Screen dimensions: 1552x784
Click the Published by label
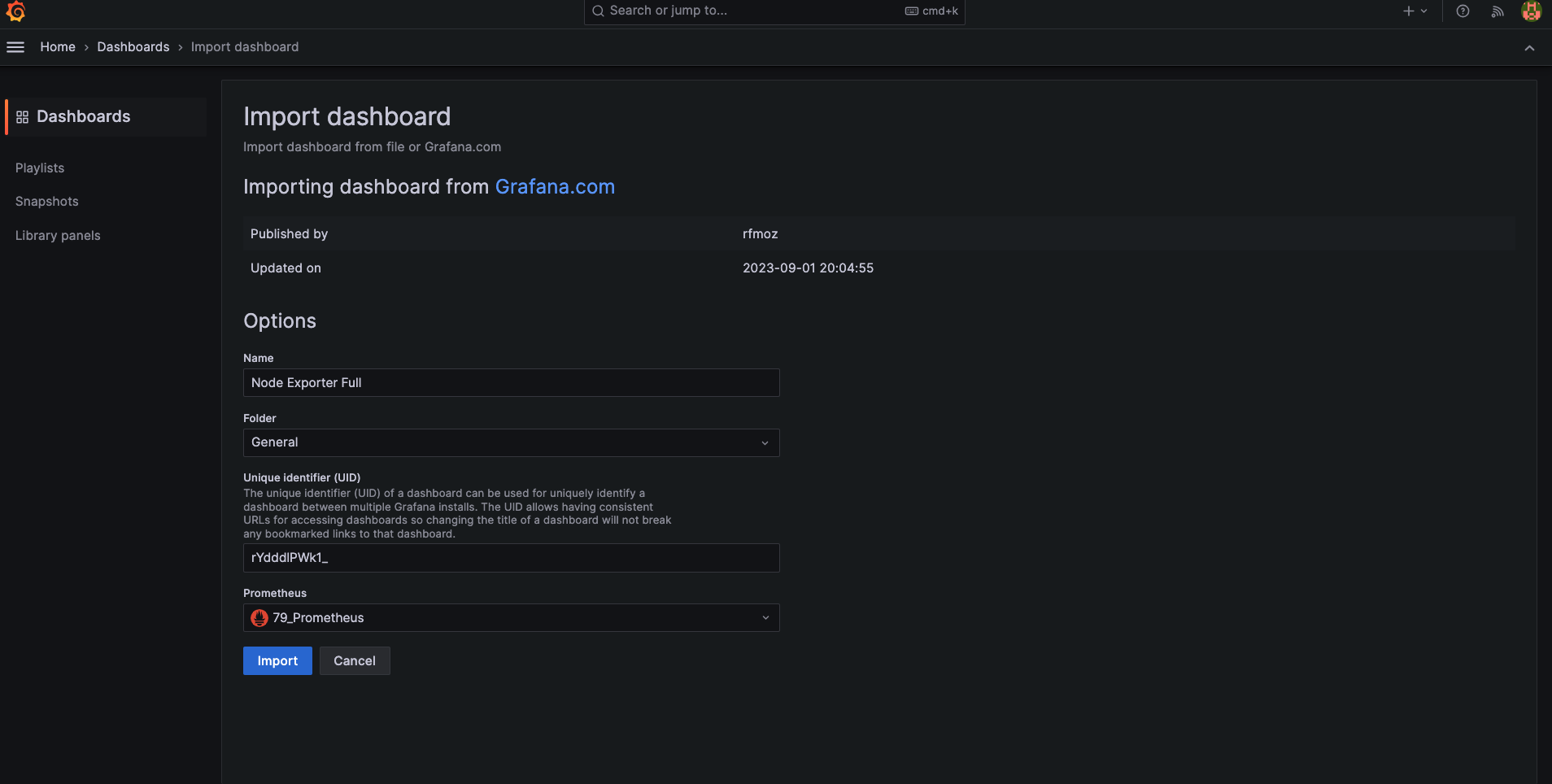289,234
